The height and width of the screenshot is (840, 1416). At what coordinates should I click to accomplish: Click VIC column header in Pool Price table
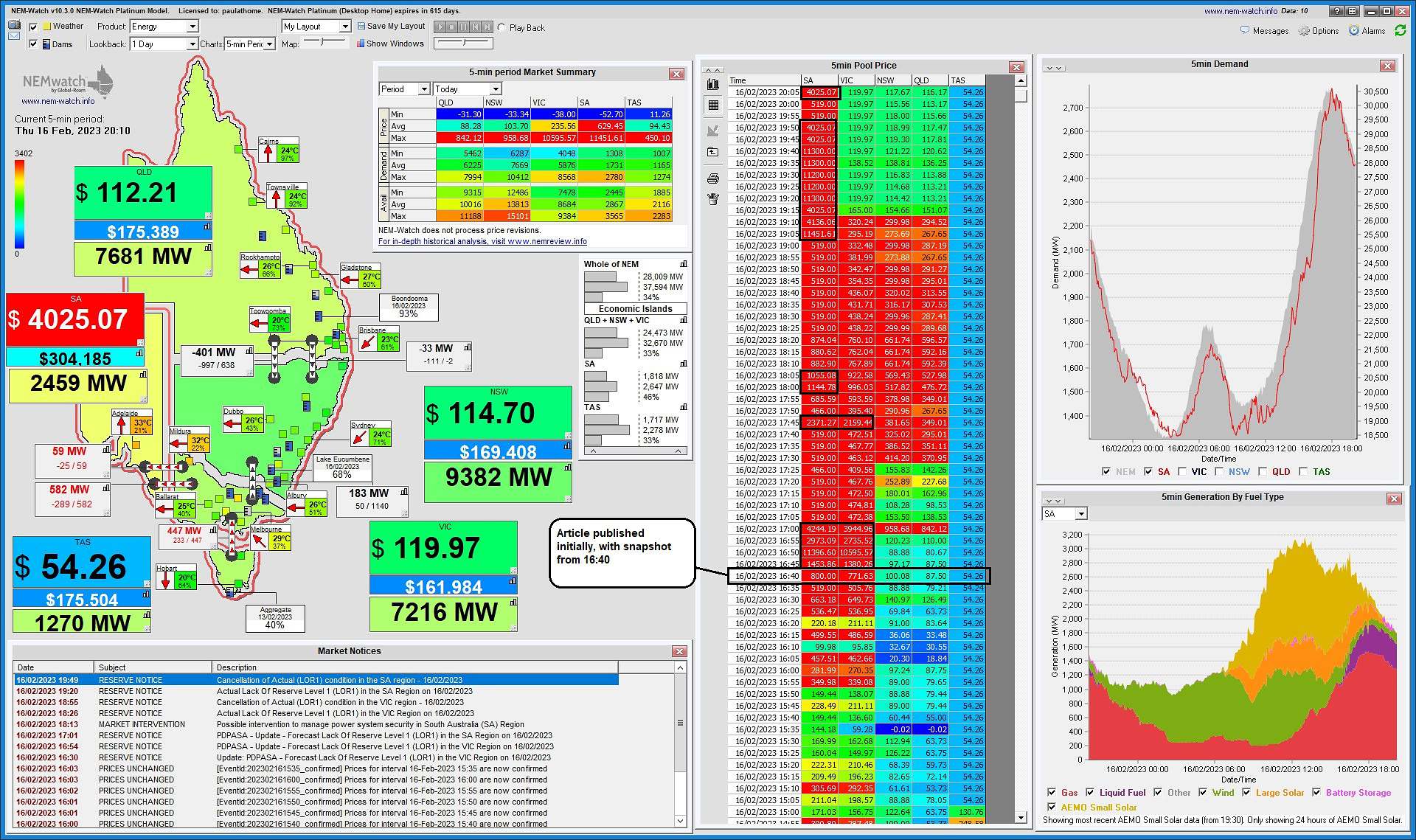[856, 80]
